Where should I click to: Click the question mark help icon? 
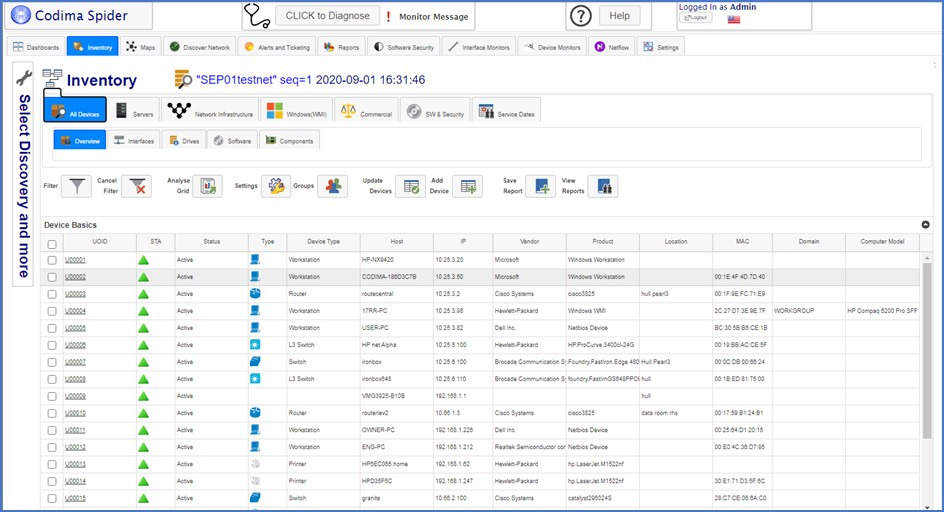(x=581, y=16)
